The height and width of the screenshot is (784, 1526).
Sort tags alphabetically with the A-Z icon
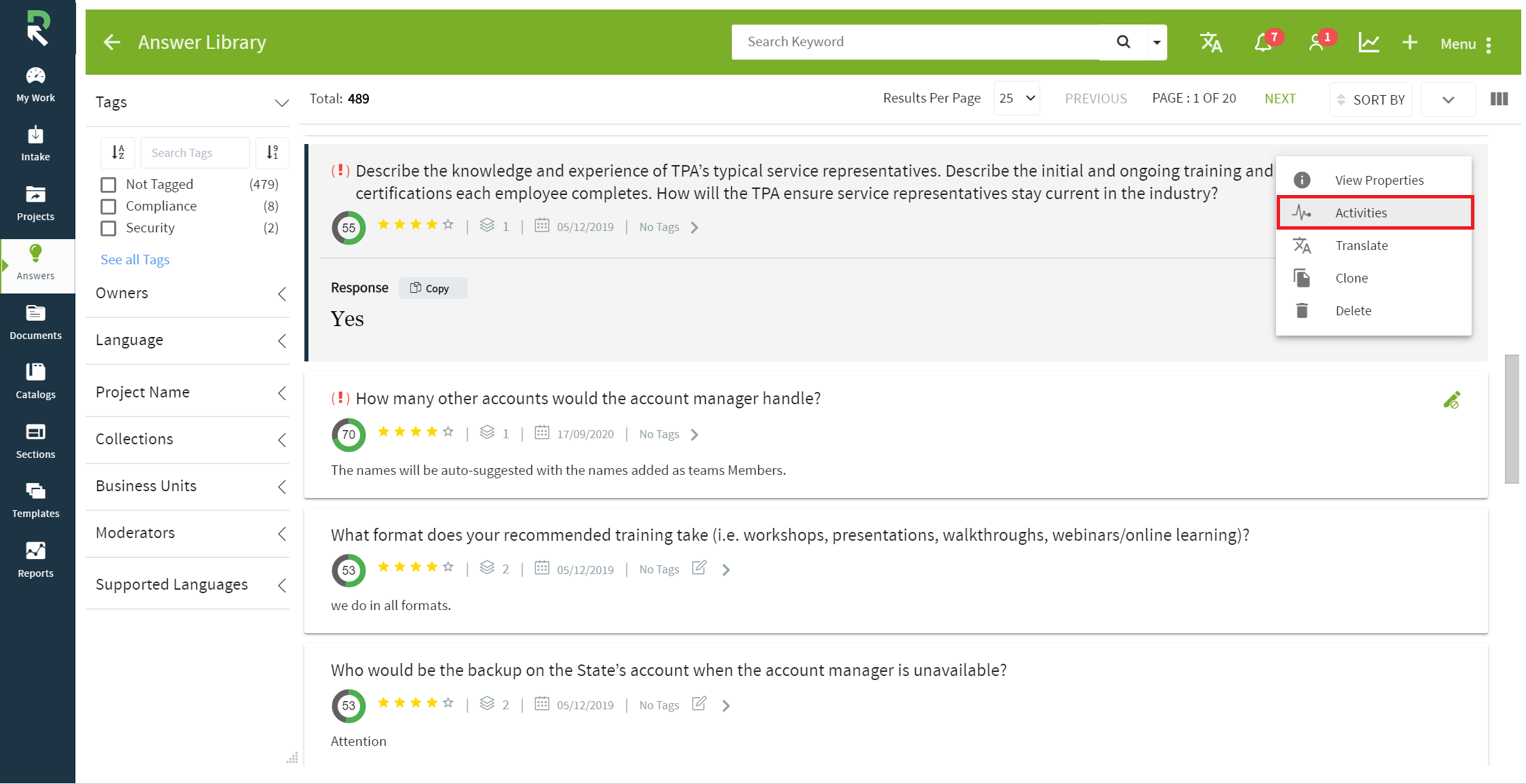pos(118,153)
